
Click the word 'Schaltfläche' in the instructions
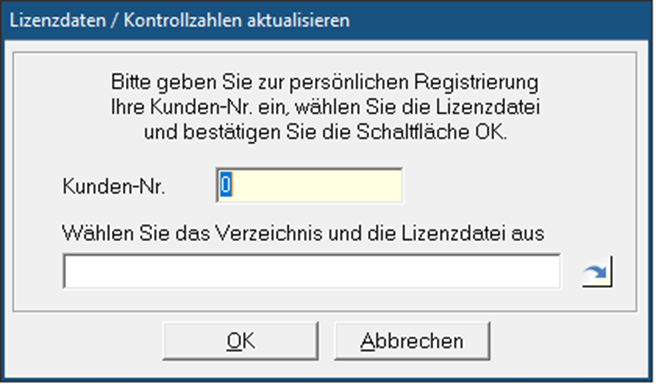413,132
